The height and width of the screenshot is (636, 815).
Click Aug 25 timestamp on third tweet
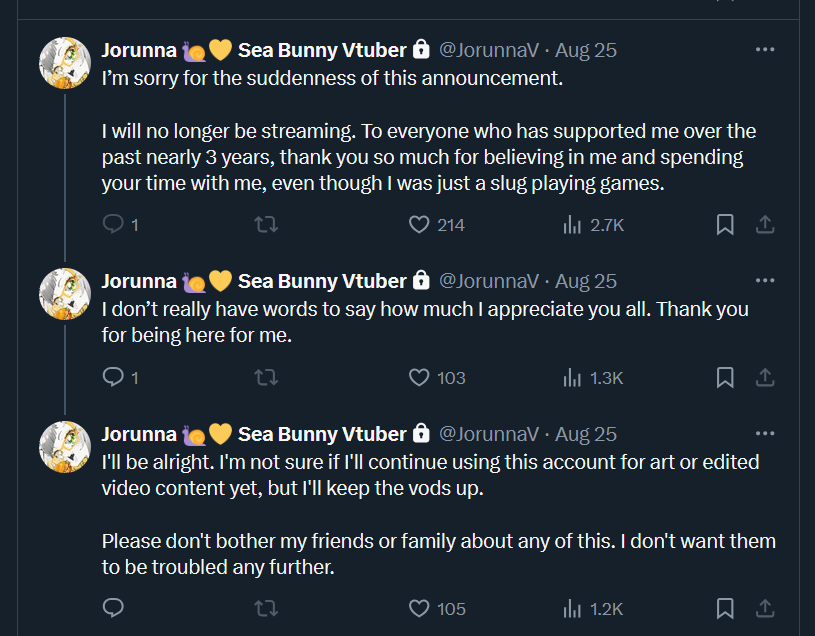tap(586, 434)
